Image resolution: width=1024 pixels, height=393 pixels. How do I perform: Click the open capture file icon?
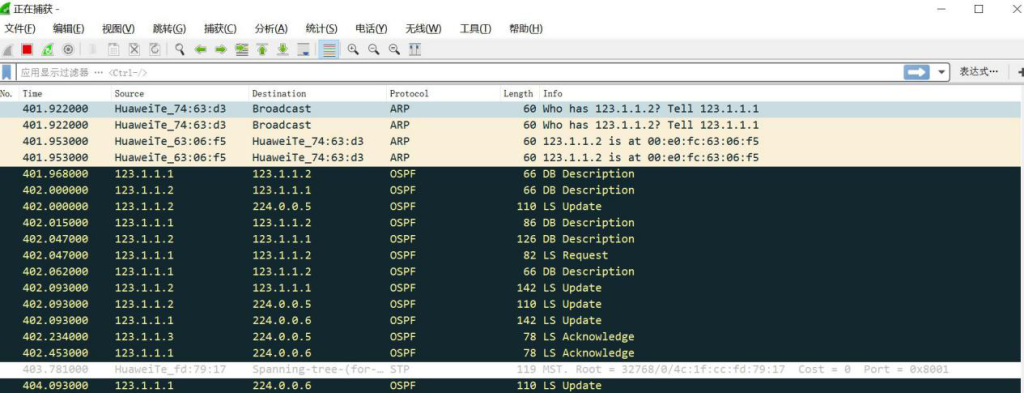coord(93,50)
